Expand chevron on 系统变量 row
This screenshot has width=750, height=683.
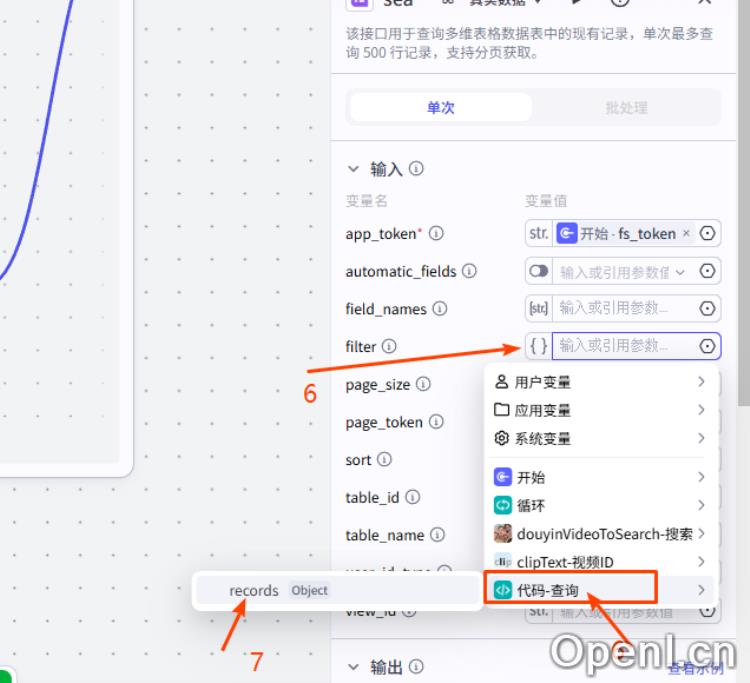coord(701,438)
